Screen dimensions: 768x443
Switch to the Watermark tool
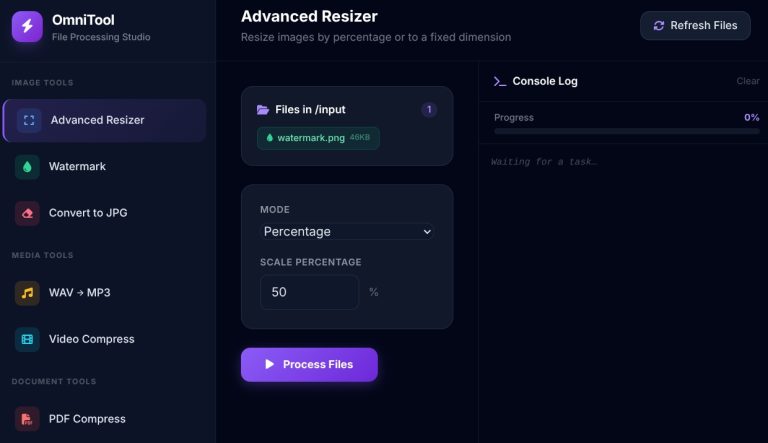click(x=77, y=167)
